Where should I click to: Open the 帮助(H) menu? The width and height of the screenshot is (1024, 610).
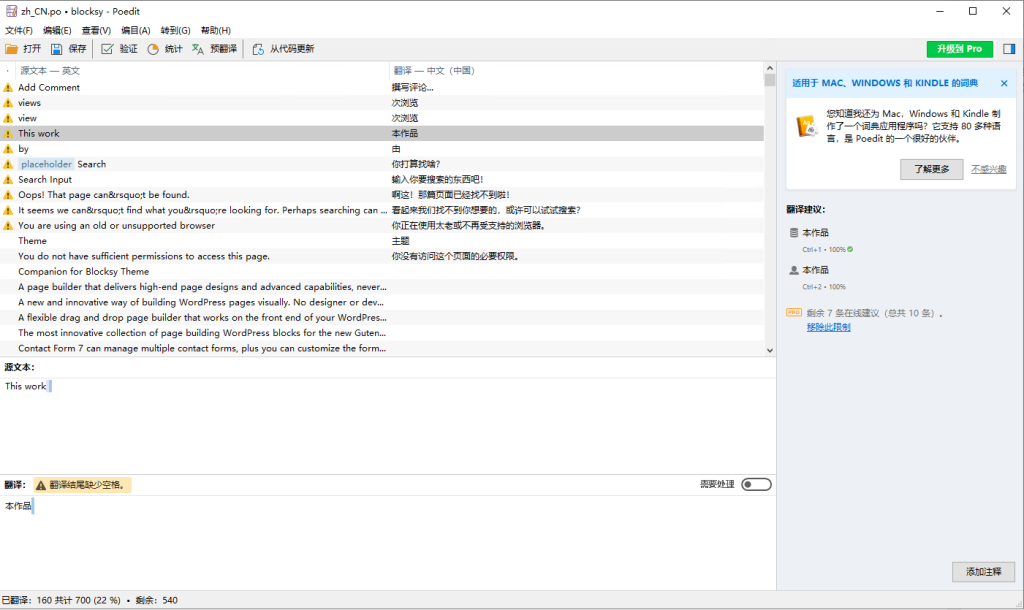pyautogui.click(x=216, y=30)
